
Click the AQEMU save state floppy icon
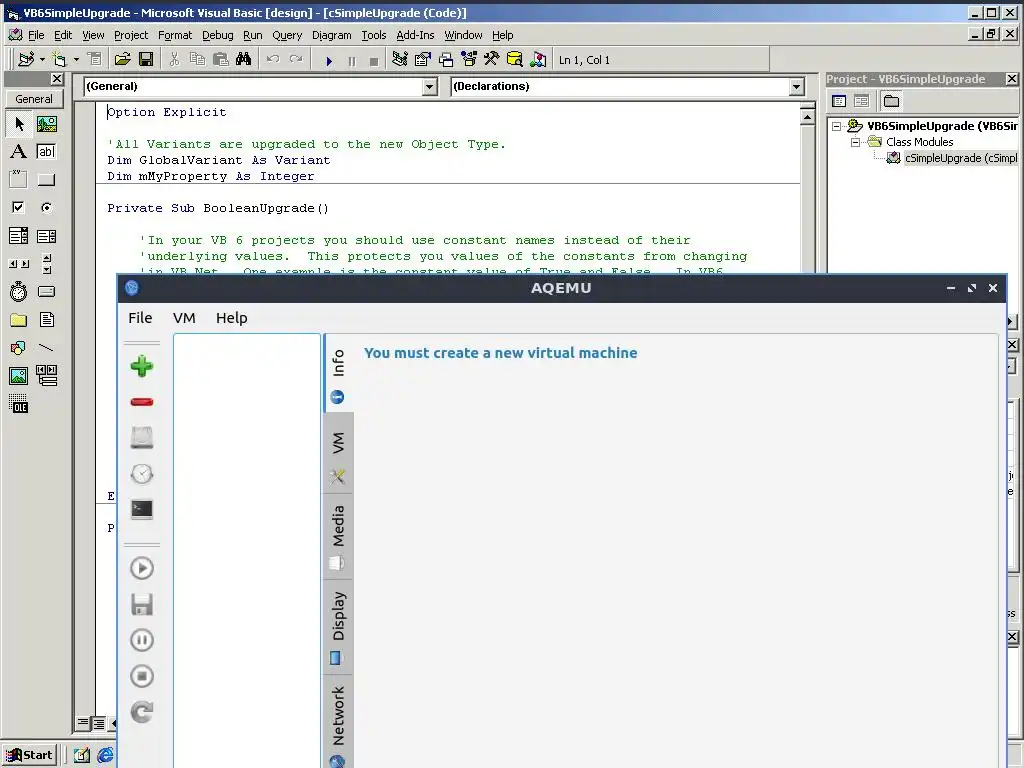[x=142, y=604]
